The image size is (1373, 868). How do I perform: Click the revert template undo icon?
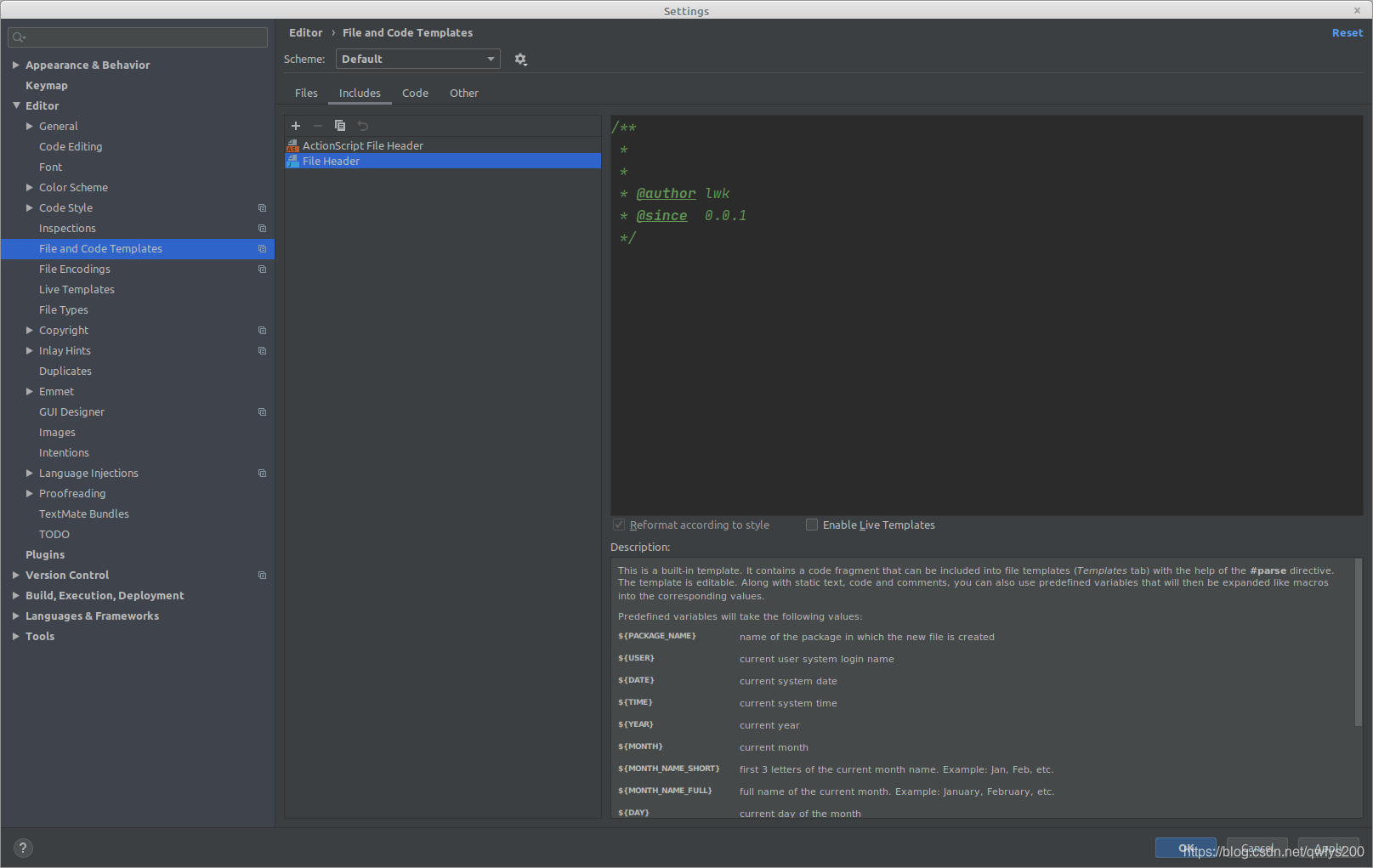point(363,126)
